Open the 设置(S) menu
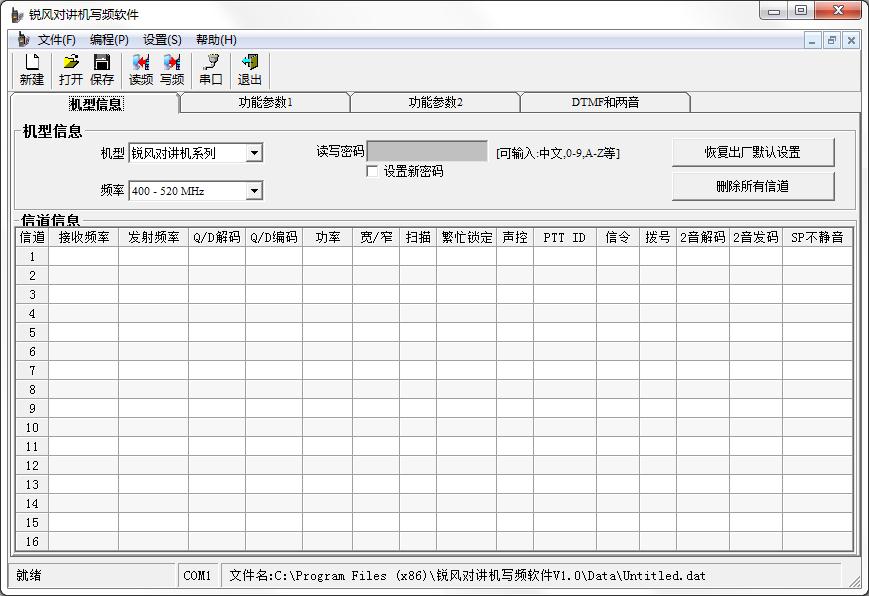The image size is (869, 596). pyautogui.click(x=162, y=40)
